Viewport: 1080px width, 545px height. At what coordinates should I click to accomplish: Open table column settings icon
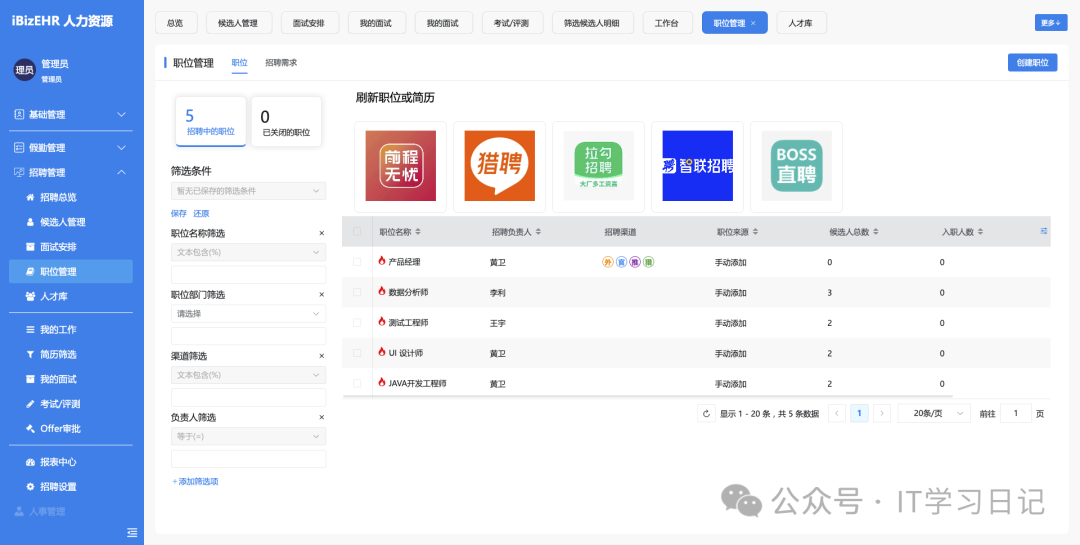coord(1044,231)
